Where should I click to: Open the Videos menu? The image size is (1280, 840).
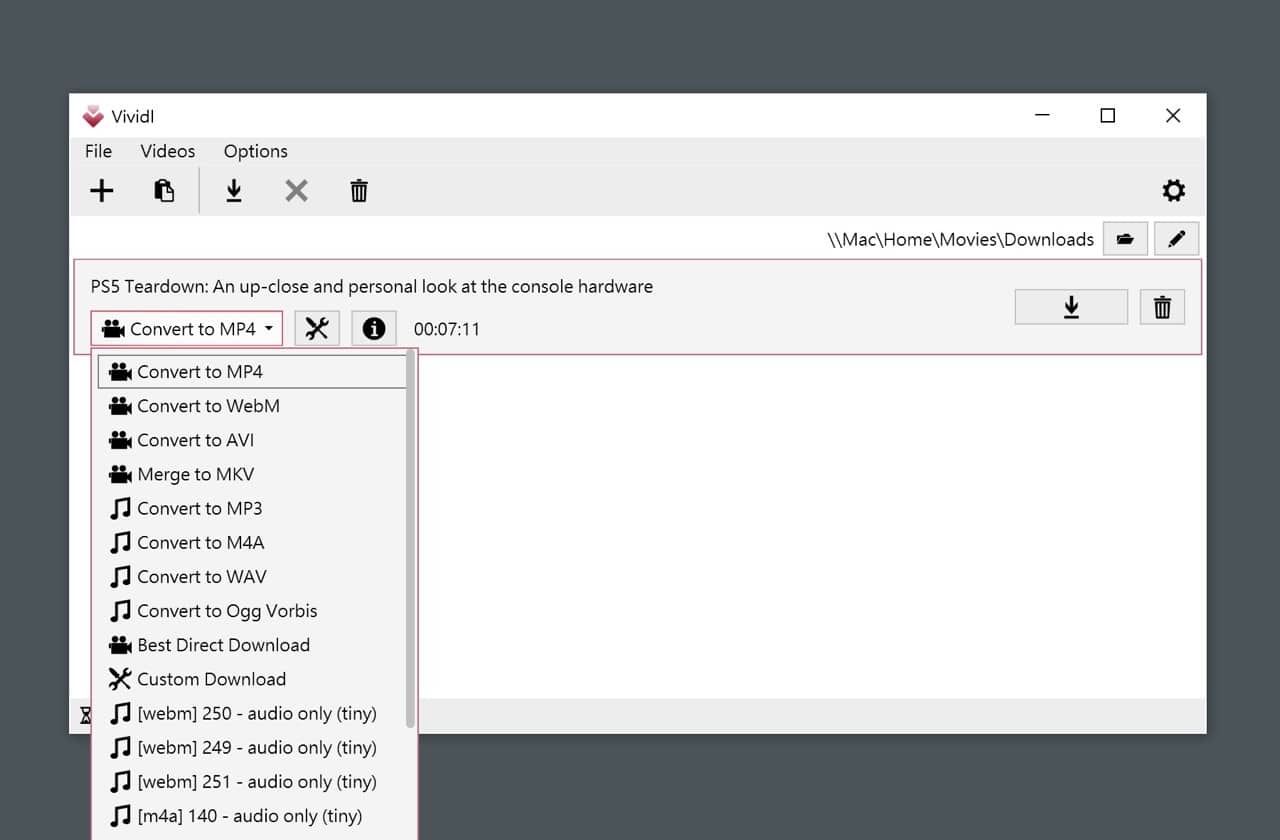coord(168,151)
